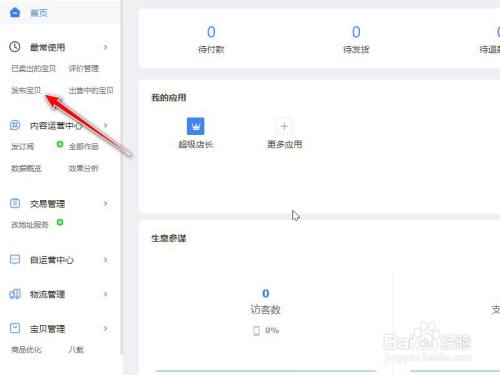Click the 0% mobile visitor percentage

point(272,330)
